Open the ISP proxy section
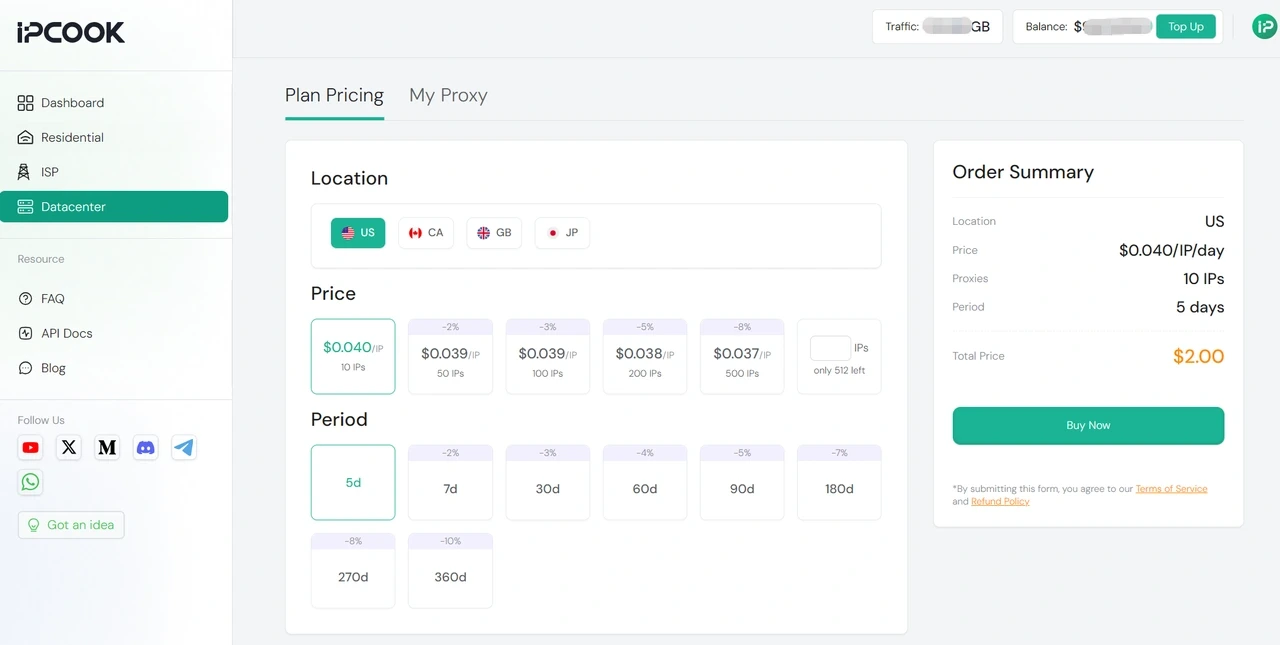The width and height of the screenshot is (1280, 645). (x=48, y=171)
